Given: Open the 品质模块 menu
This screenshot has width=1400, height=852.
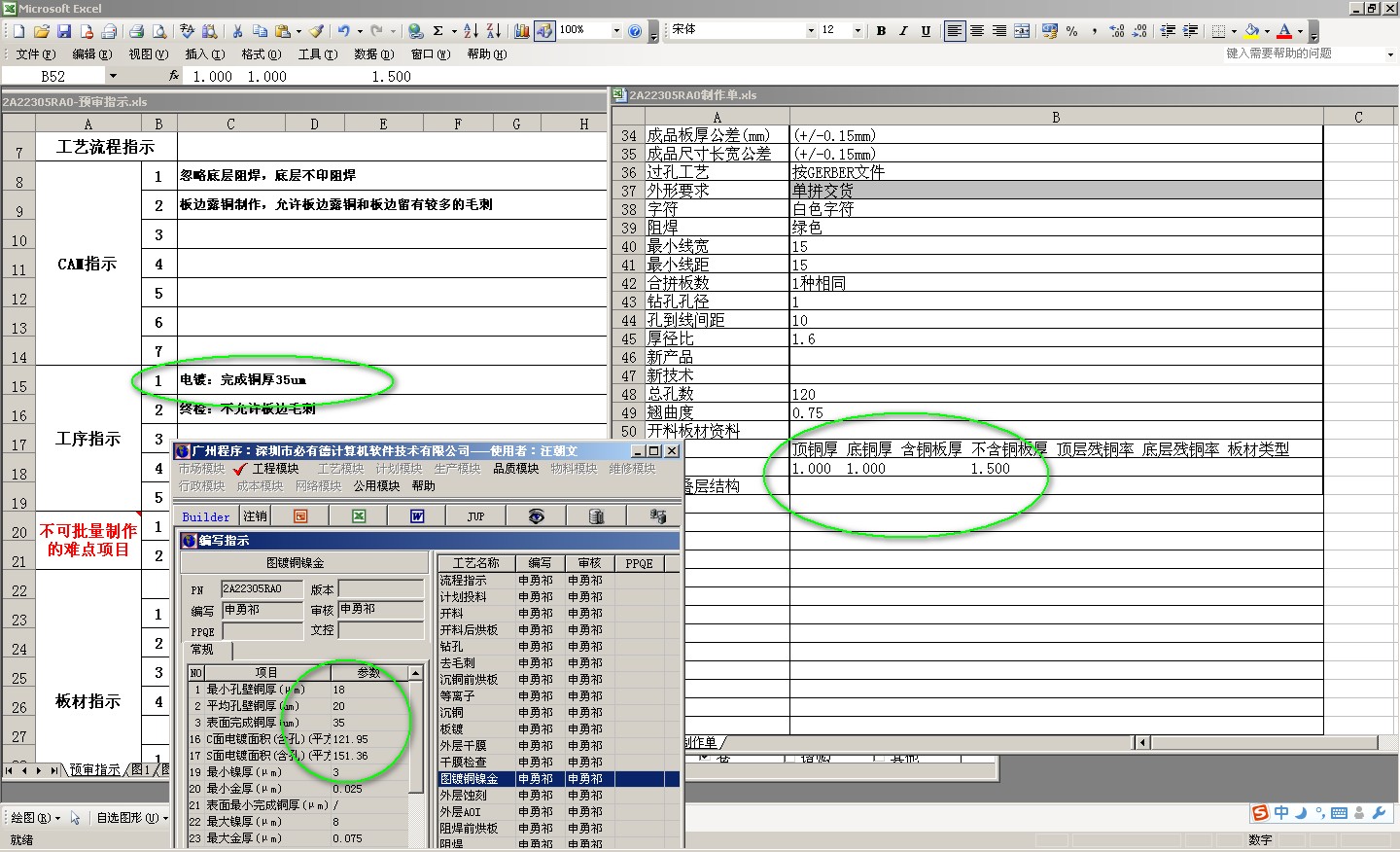Looking at the screenshot, I should tap(515, 469).
